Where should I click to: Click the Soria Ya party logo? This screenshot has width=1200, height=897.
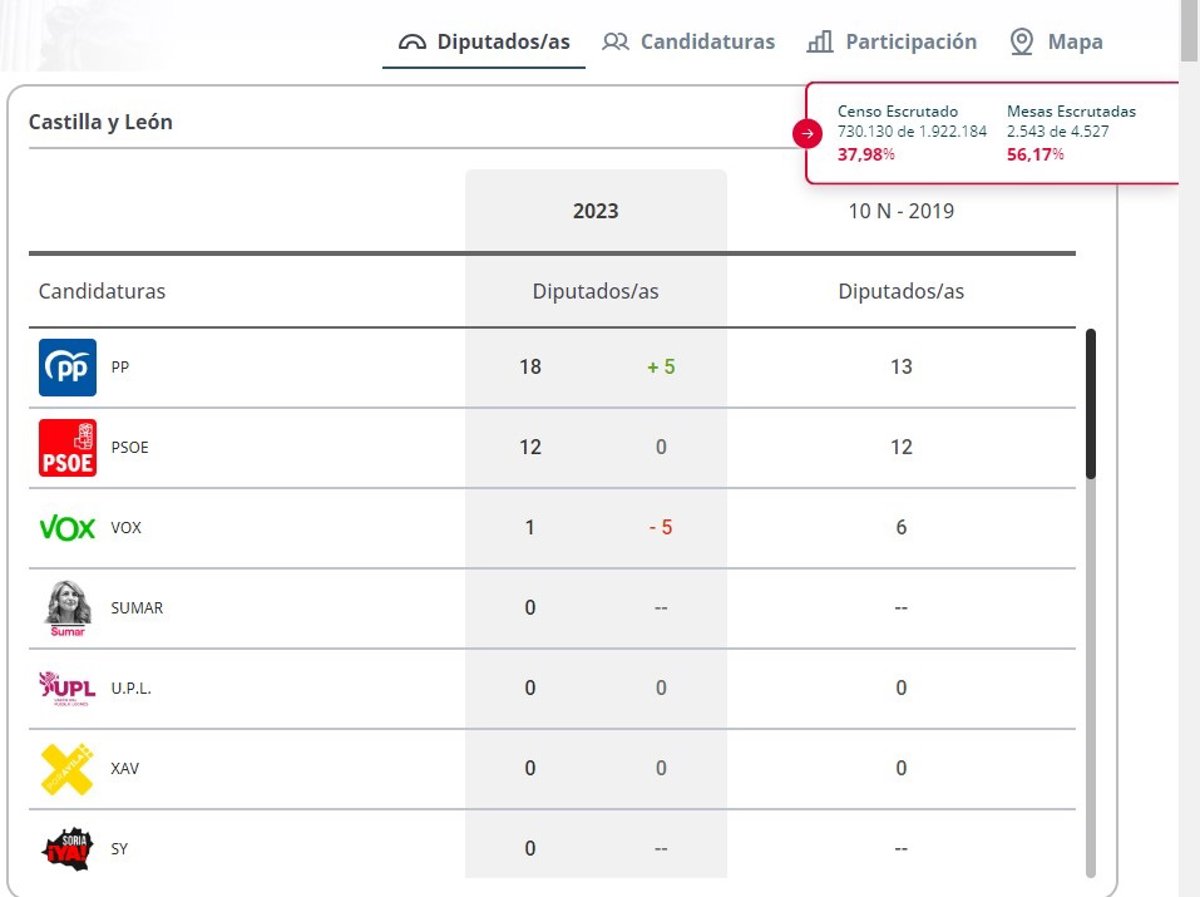click(67, 849)
